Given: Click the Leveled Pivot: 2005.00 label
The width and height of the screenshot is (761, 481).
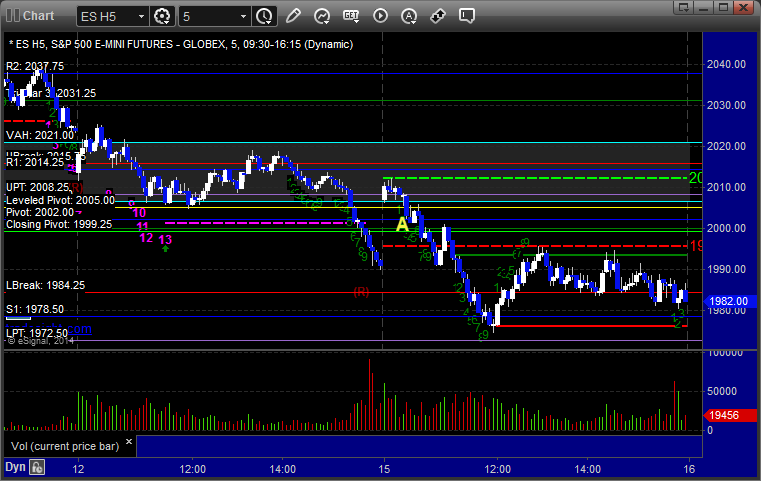Looking at the screenshot, I should pos(60,200).
